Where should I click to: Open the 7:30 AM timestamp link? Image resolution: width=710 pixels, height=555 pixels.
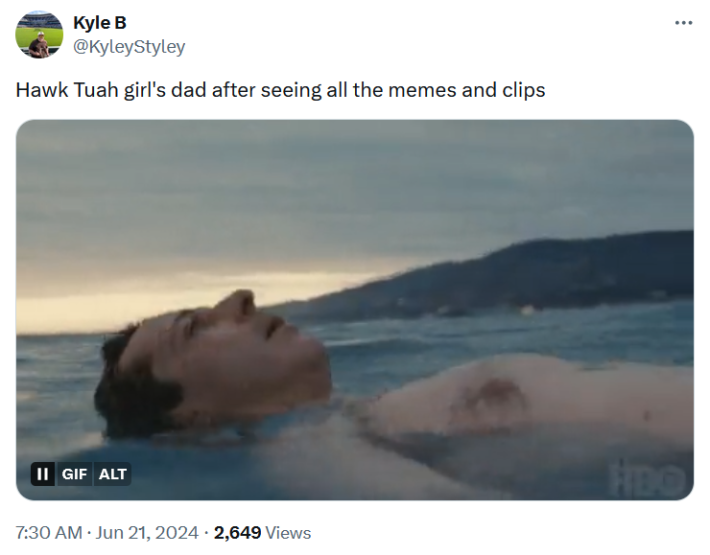[x=49, y=533]
